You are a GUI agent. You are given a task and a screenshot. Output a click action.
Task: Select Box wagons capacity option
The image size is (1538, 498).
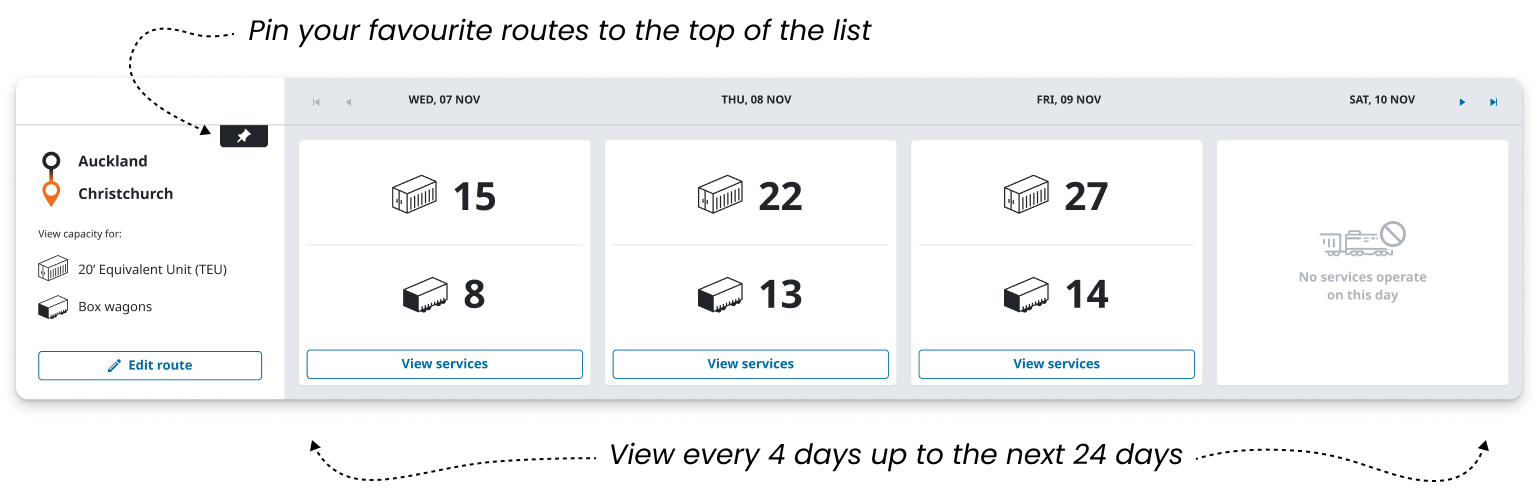coord(115,307)
